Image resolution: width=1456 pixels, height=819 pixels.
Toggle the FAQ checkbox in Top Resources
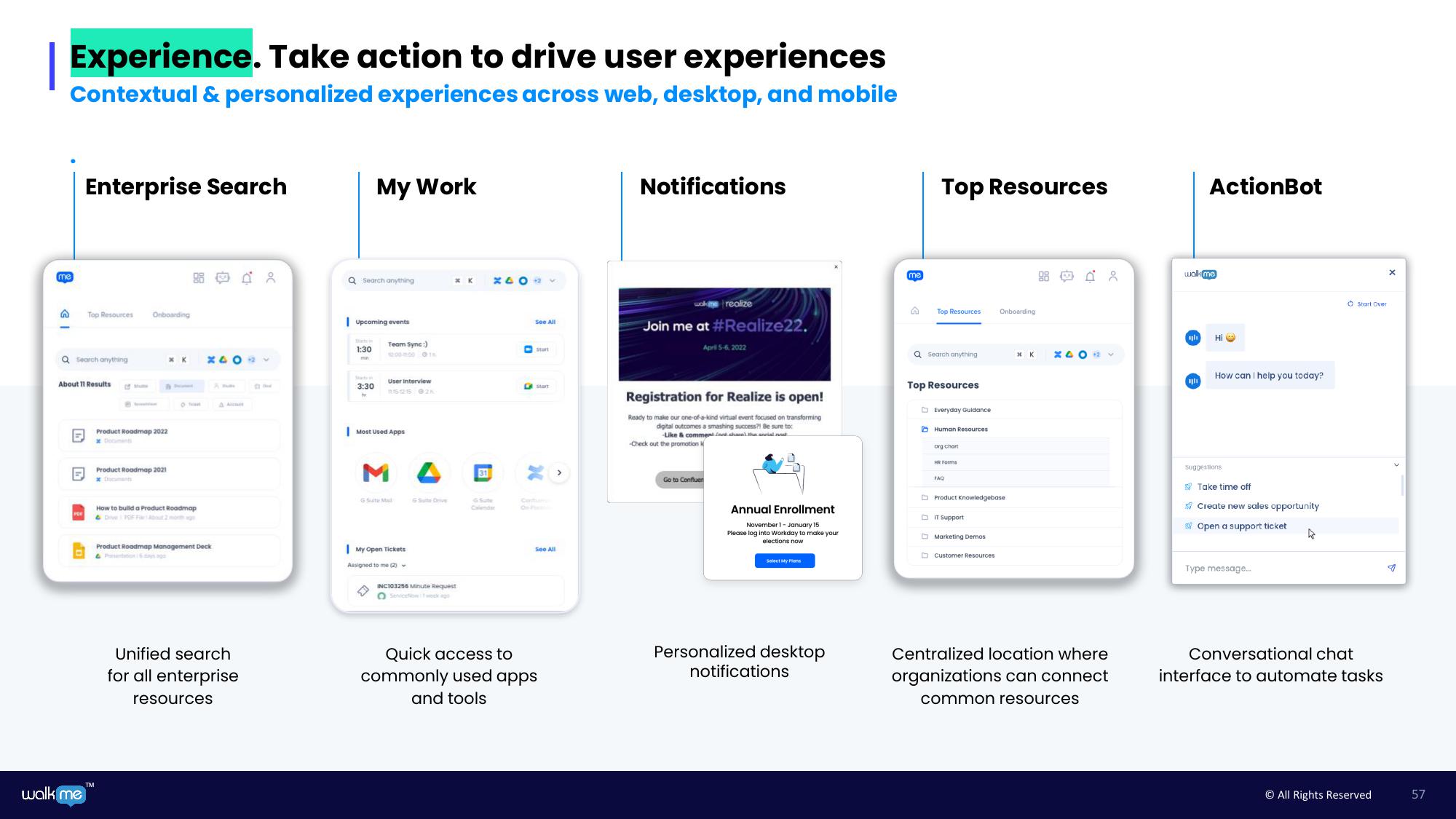click(x=940, y=479)
